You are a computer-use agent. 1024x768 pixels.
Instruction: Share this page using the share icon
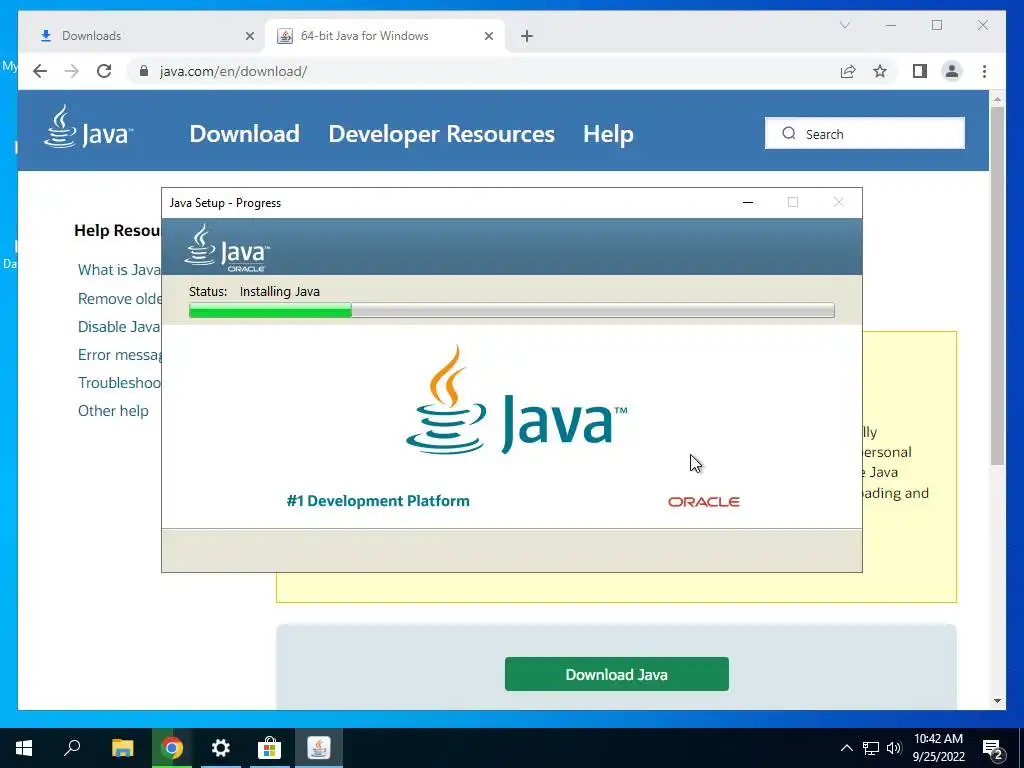coord(848,71)
